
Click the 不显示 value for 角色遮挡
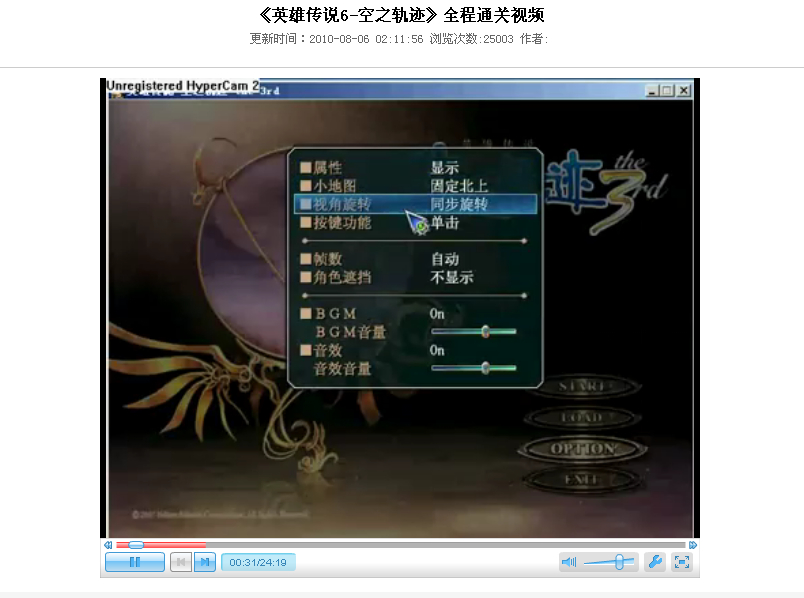click(452, 277)
